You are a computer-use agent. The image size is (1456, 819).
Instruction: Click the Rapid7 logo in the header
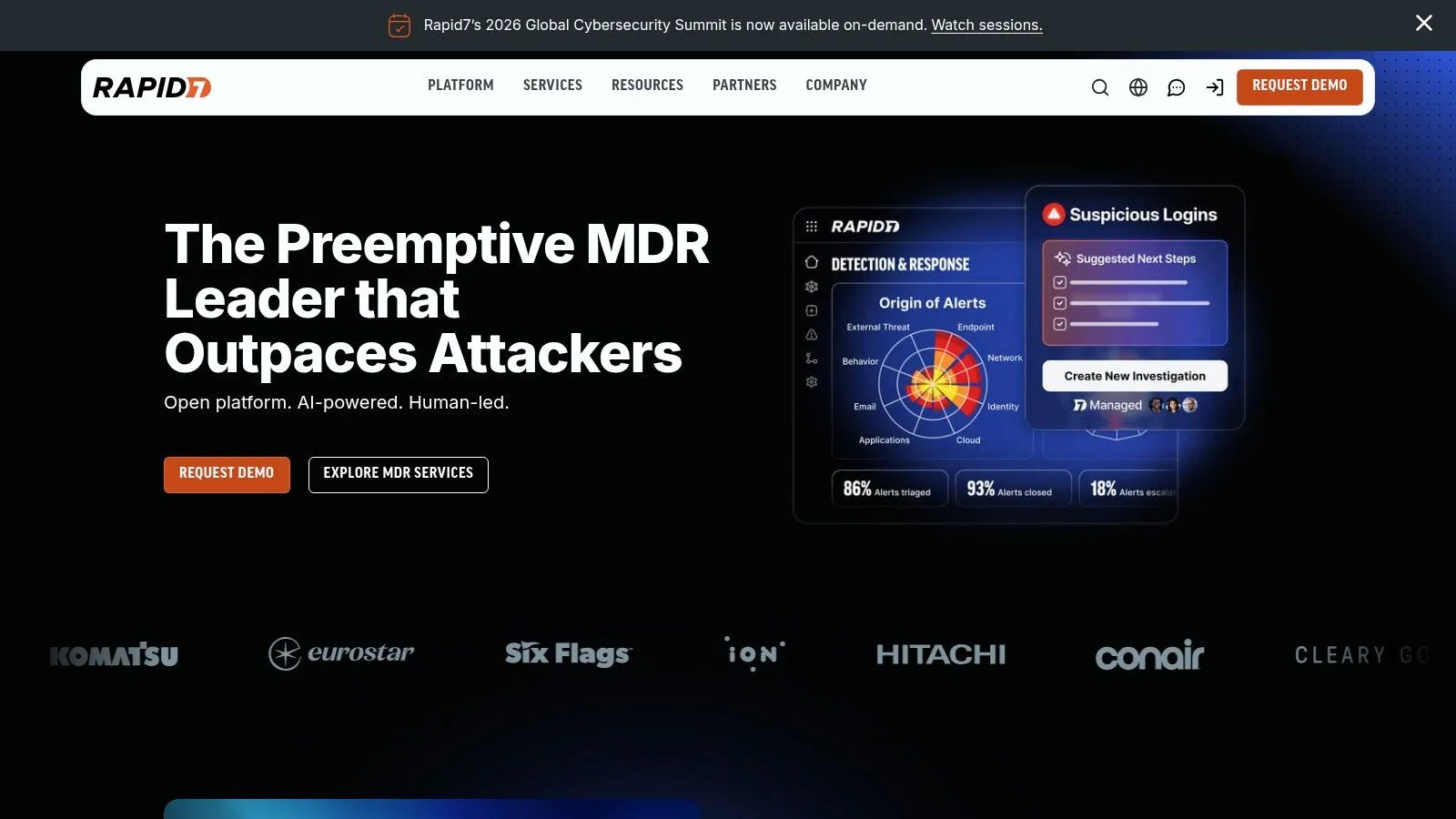click(x=152, y=87)
